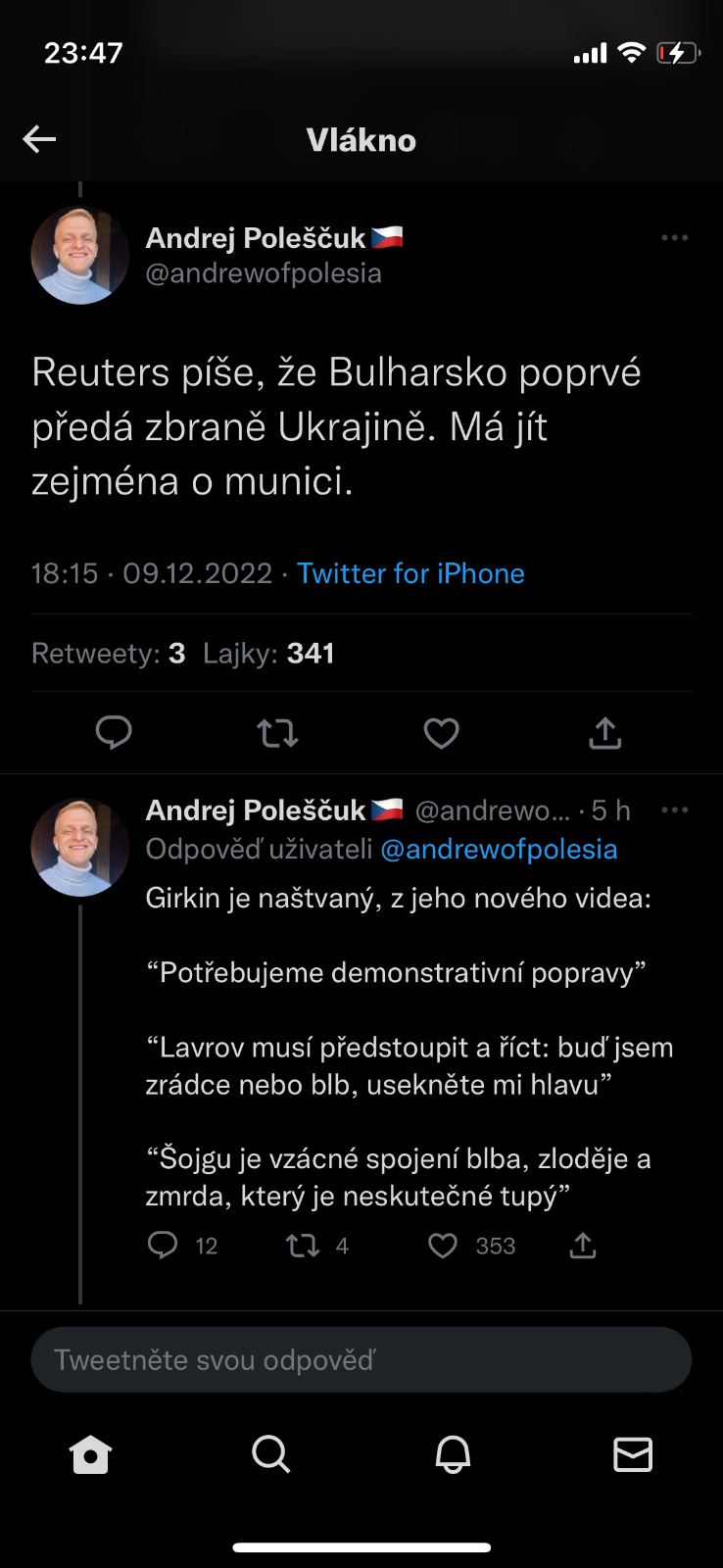
Task: Open the @andrewofpolesia mention link
Action: click(499, 849)
